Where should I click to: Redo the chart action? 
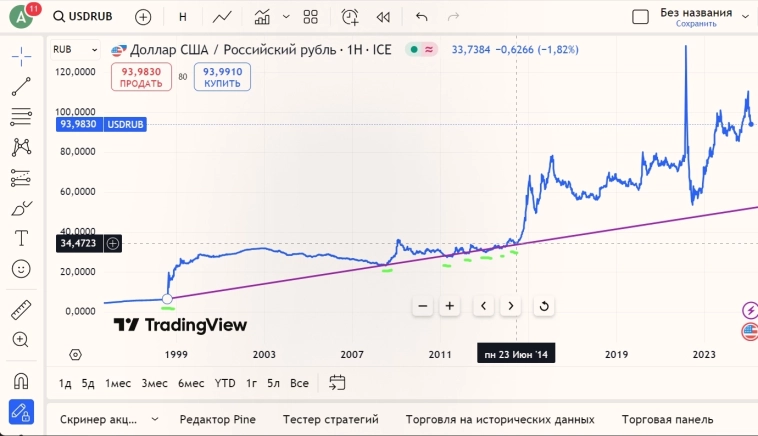coord(453,17)
